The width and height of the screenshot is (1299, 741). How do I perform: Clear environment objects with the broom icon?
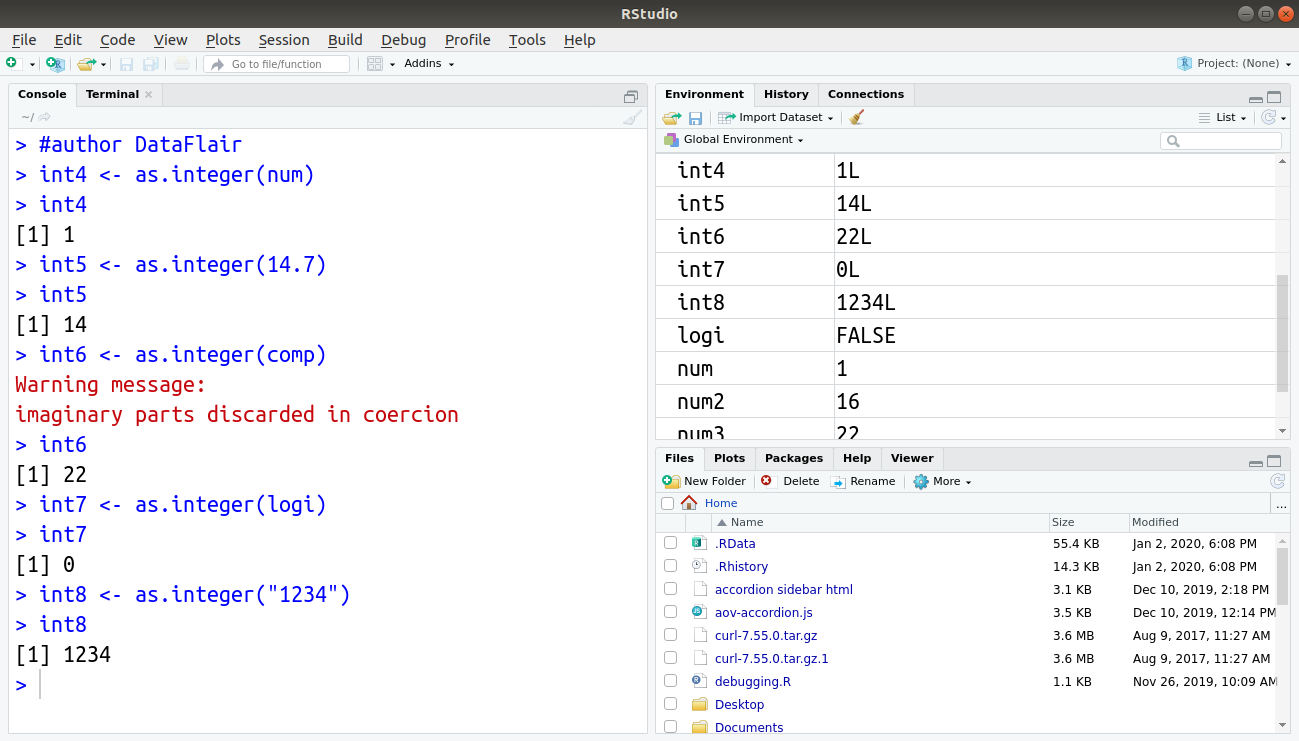point(856,117)
